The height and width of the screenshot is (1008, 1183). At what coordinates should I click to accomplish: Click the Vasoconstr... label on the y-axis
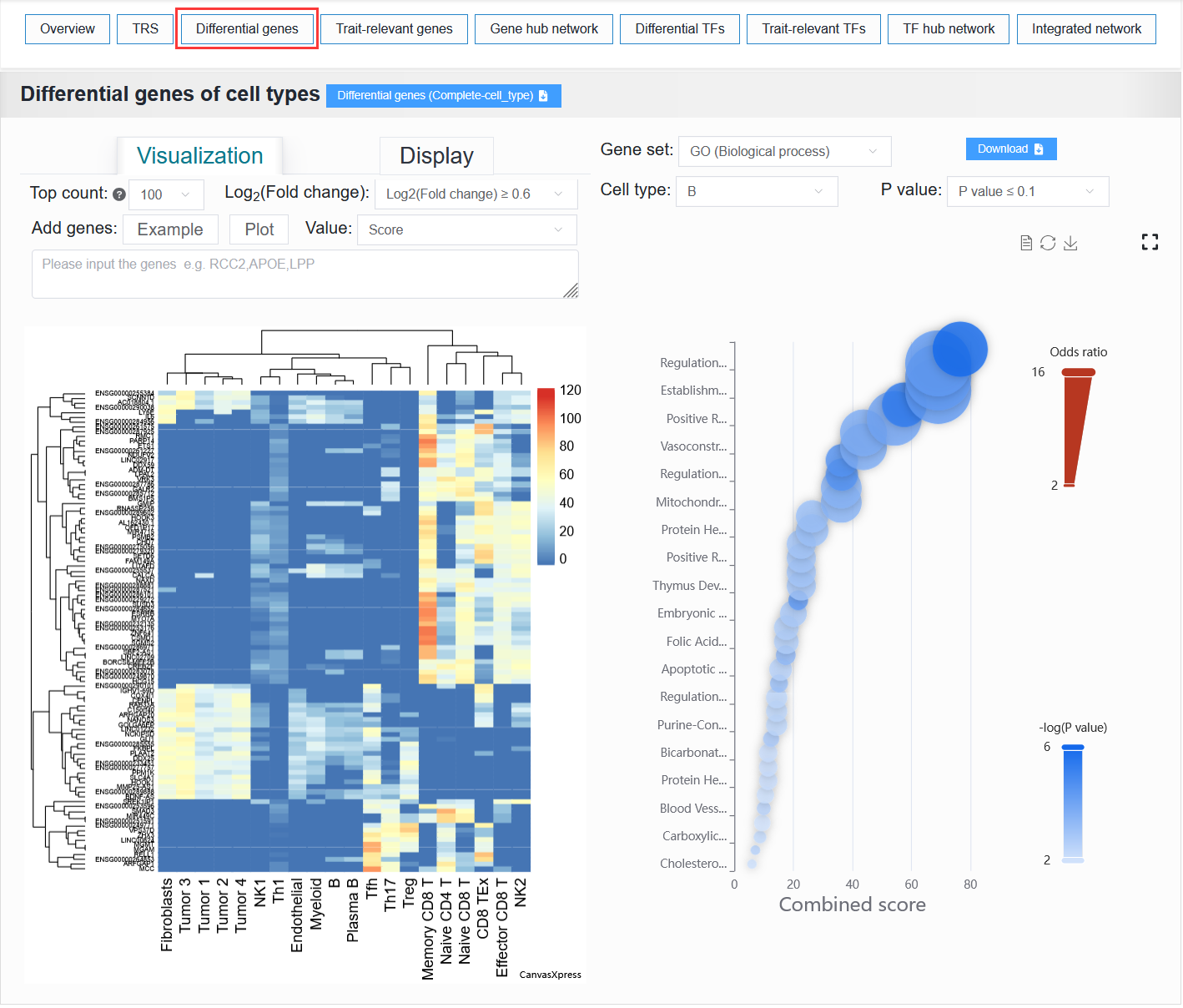[693, 446]
